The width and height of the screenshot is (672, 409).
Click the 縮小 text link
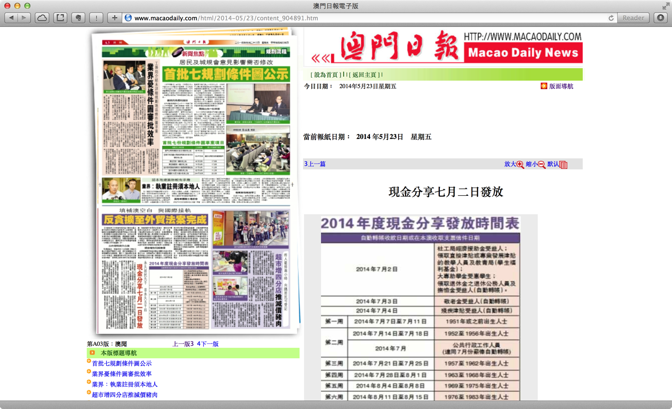[x=531, y=164]
